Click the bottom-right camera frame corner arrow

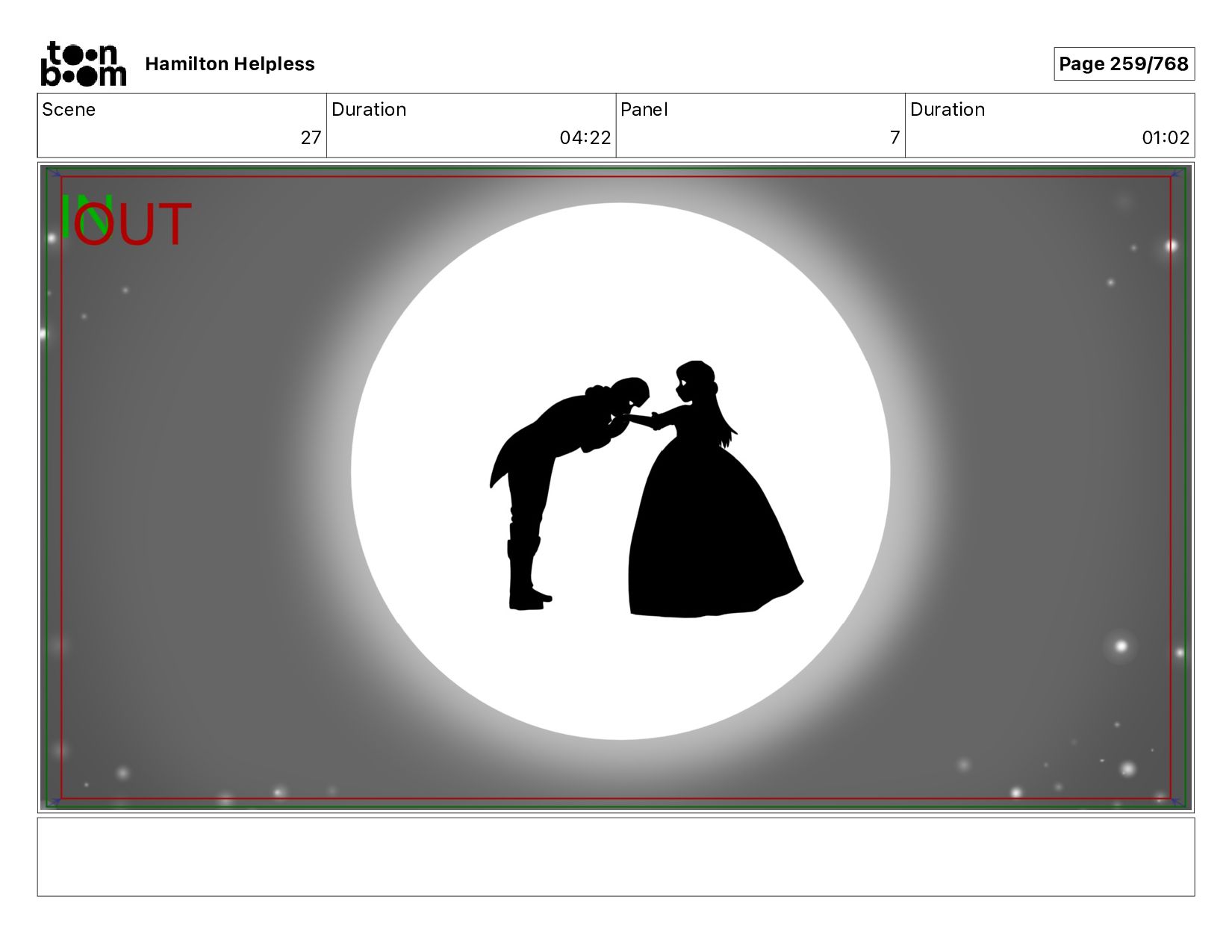tap(1177, 802)
